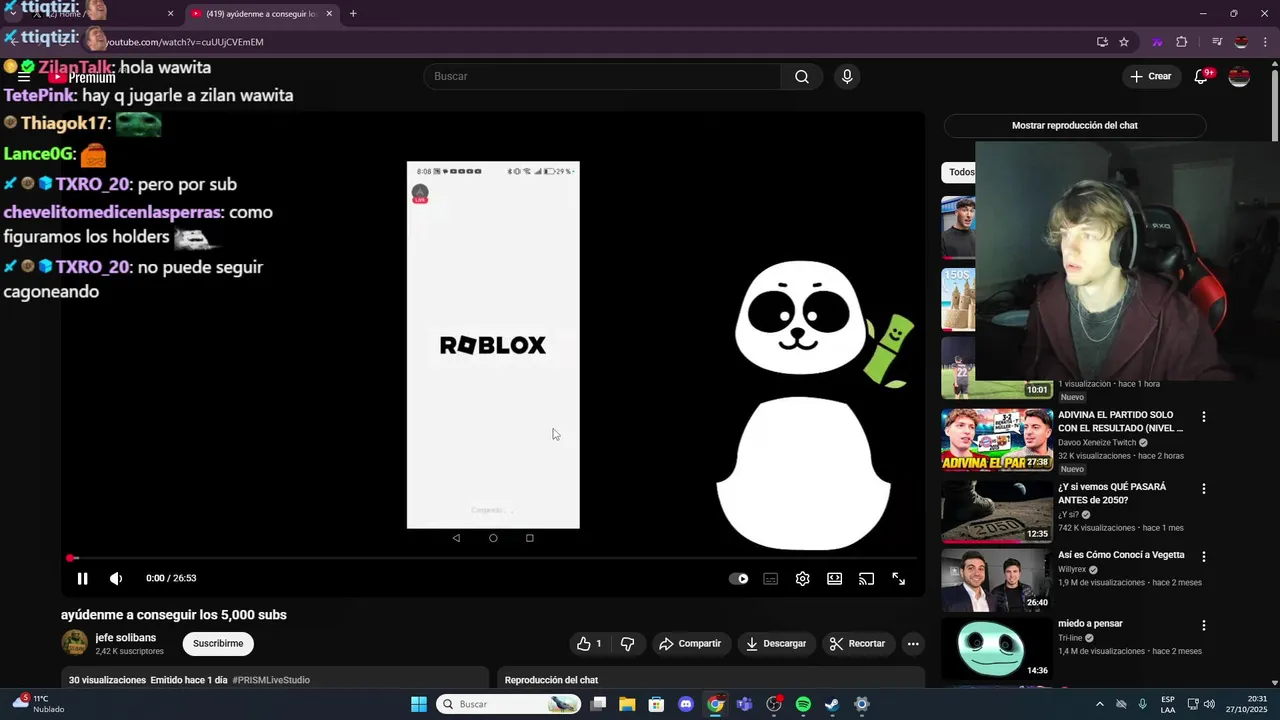Viewport: 1280px width, 720px height.
Task: Open Discord from the taskbar
Action: pyautogui.click(x=686, y=704)
